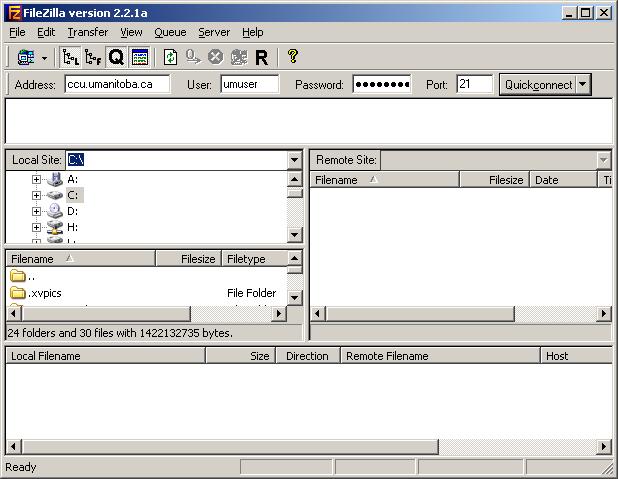The width and height of the screenshot is (618, 479).
Task: Expand the A: drive tree node
Action: tap(36, 180)
